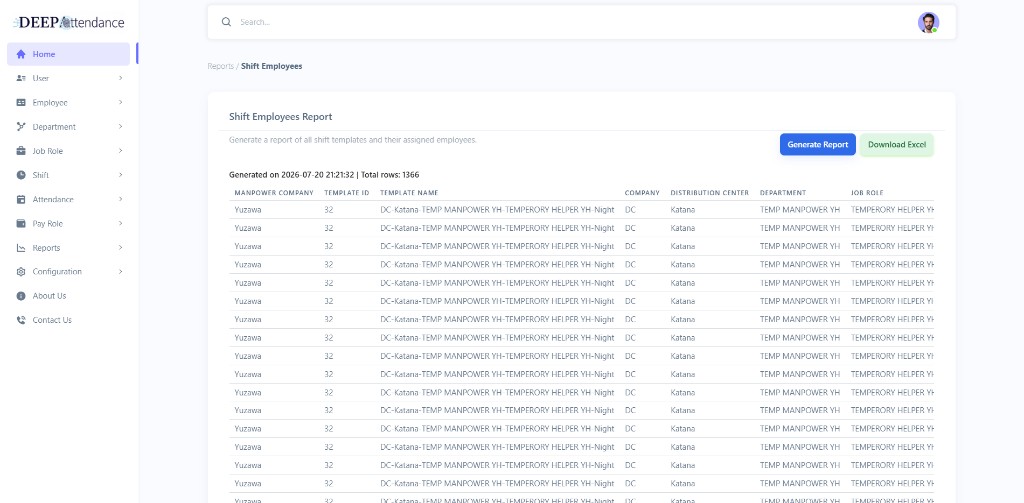Open the Reports sidebar label
Screen dimensions: 1024x503
tap(46, 248)
